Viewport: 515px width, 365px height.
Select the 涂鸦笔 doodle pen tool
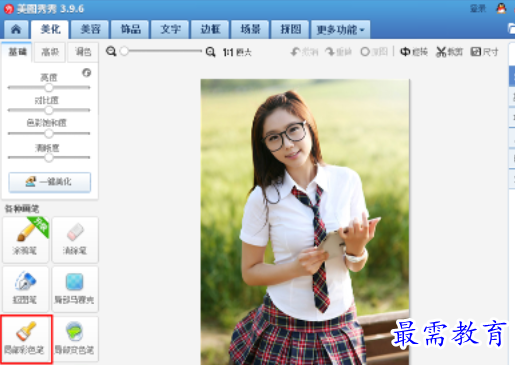26,239
